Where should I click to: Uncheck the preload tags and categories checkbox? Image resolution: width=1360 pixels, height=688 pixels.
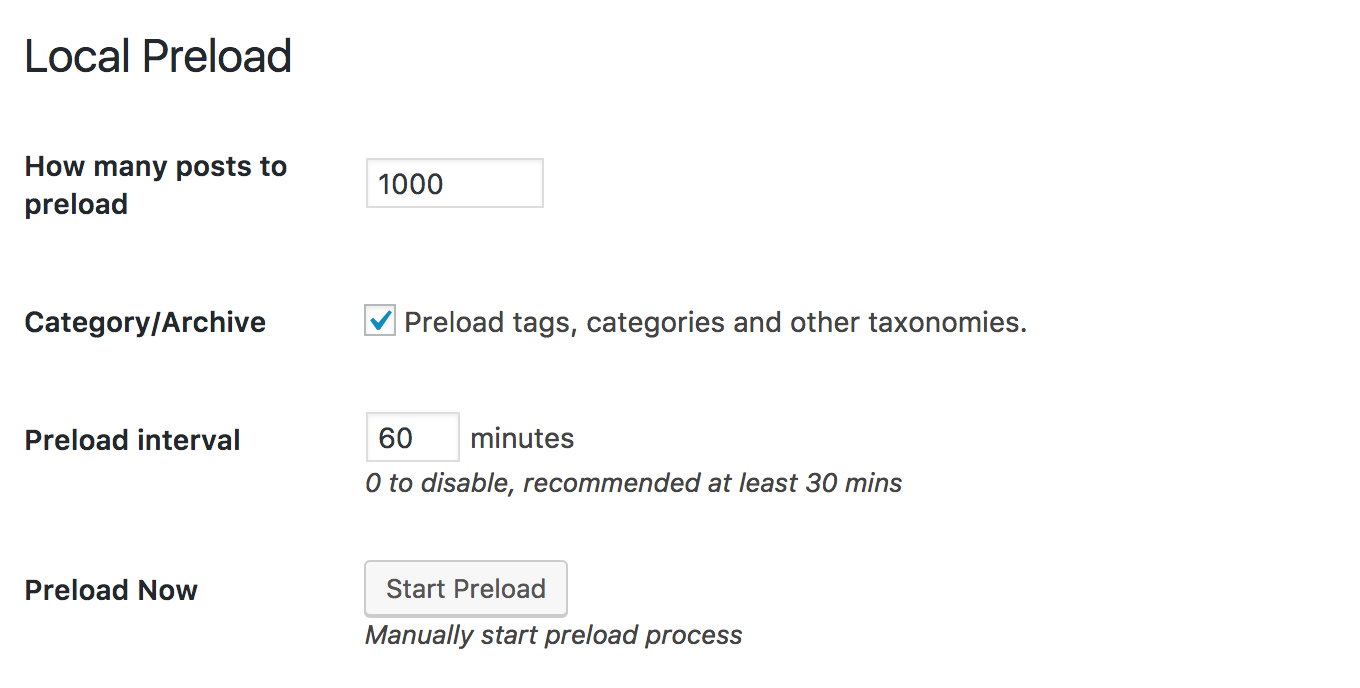click(x=380, y=322)
